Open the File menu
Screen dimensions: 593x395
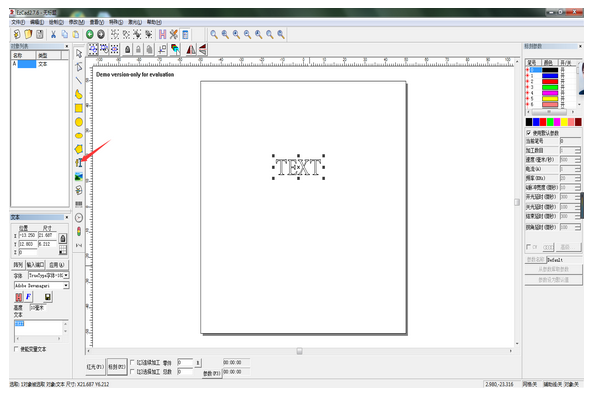pyautogui.click(x=18, y=22)
